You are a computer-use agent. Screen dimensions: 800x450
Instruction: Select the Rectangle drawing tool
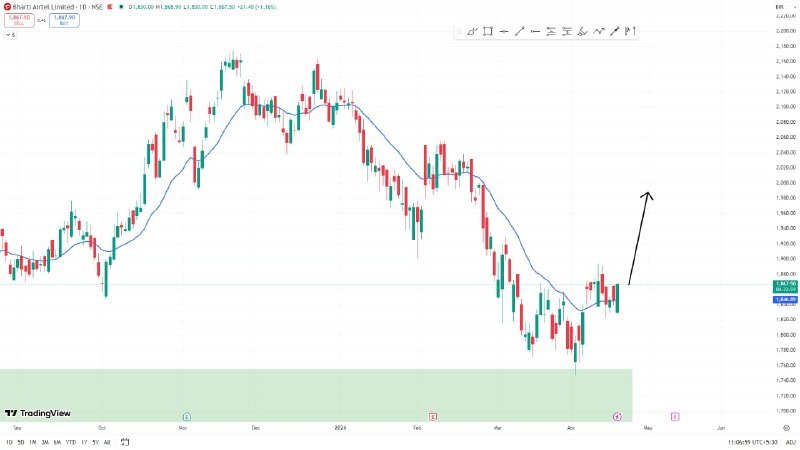coord(488,32)
